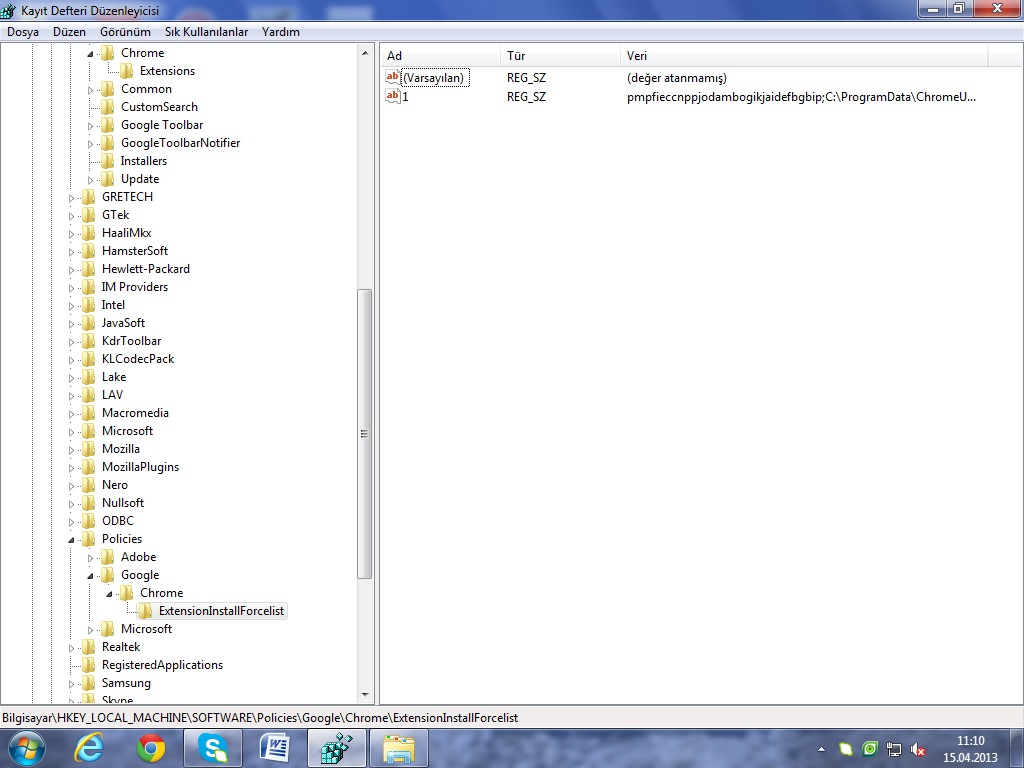Expand the GRETECH key
Screen dimensions: 1024x768
72,197
